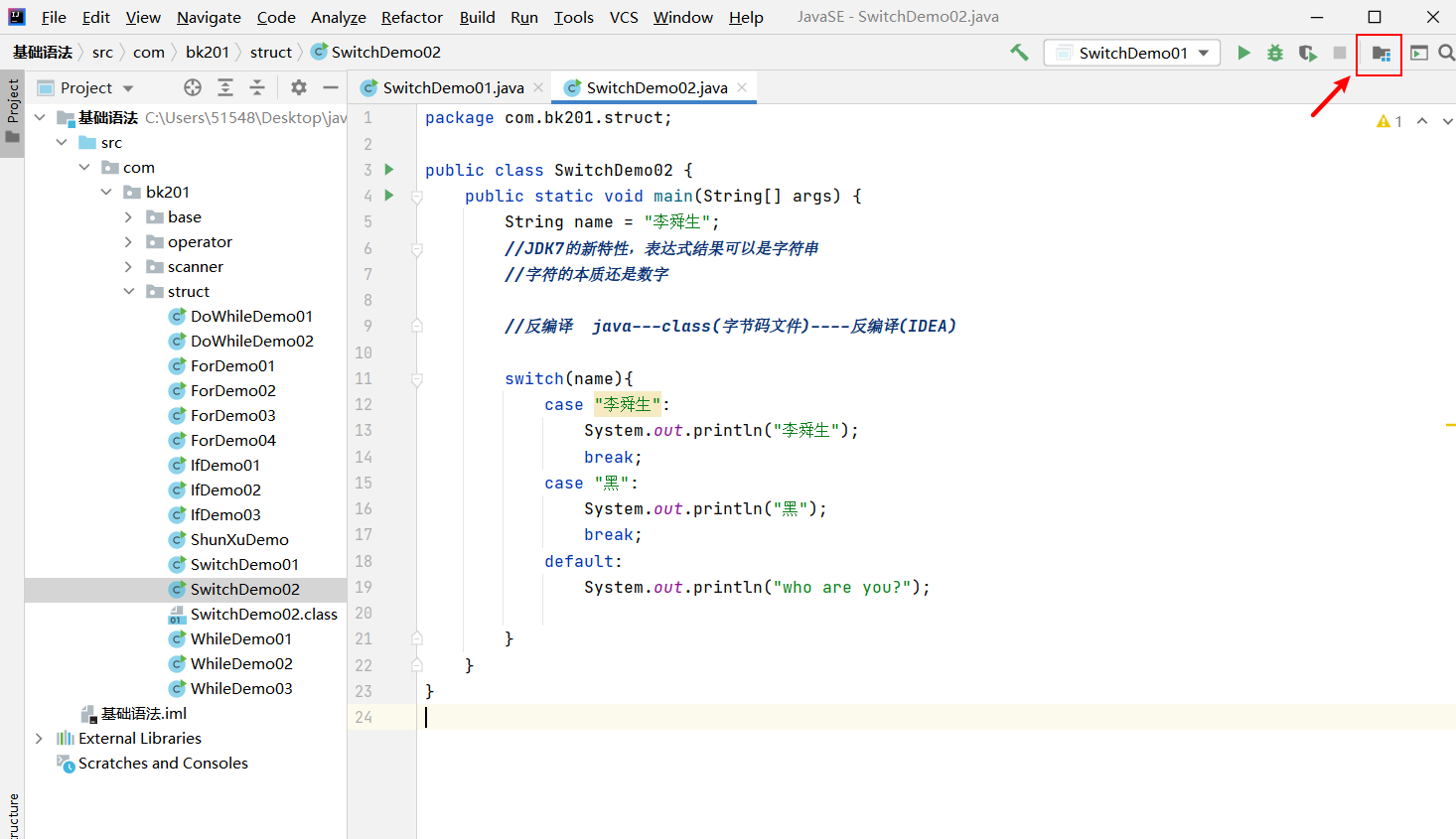Select SwitchDemo02.class in project tree
Image resolution: width=1456 pixels, height=839 pixels.
tap(263, 614)
